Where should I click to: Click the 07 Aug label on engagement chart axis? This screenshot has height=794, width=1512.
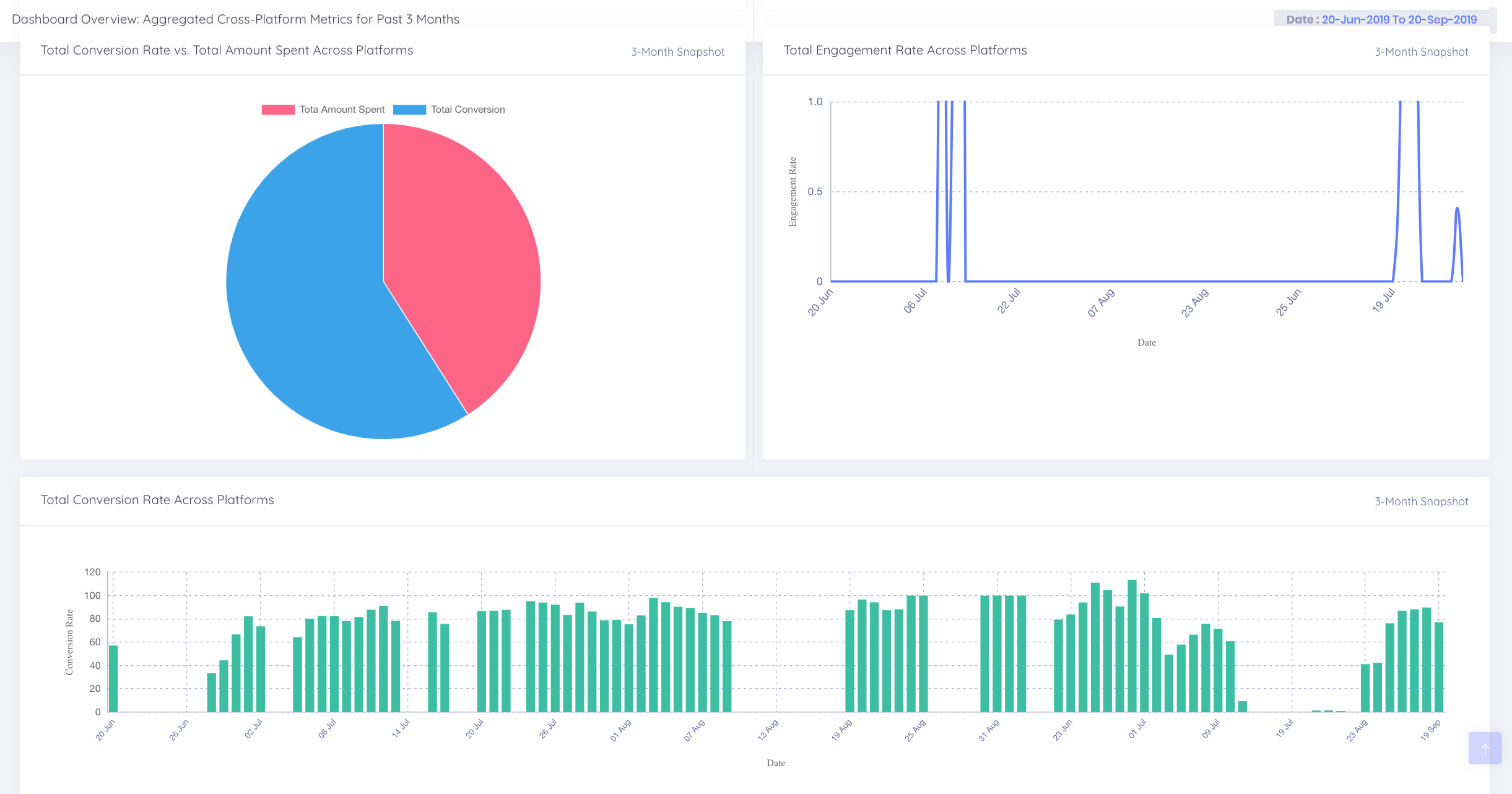1101,303
